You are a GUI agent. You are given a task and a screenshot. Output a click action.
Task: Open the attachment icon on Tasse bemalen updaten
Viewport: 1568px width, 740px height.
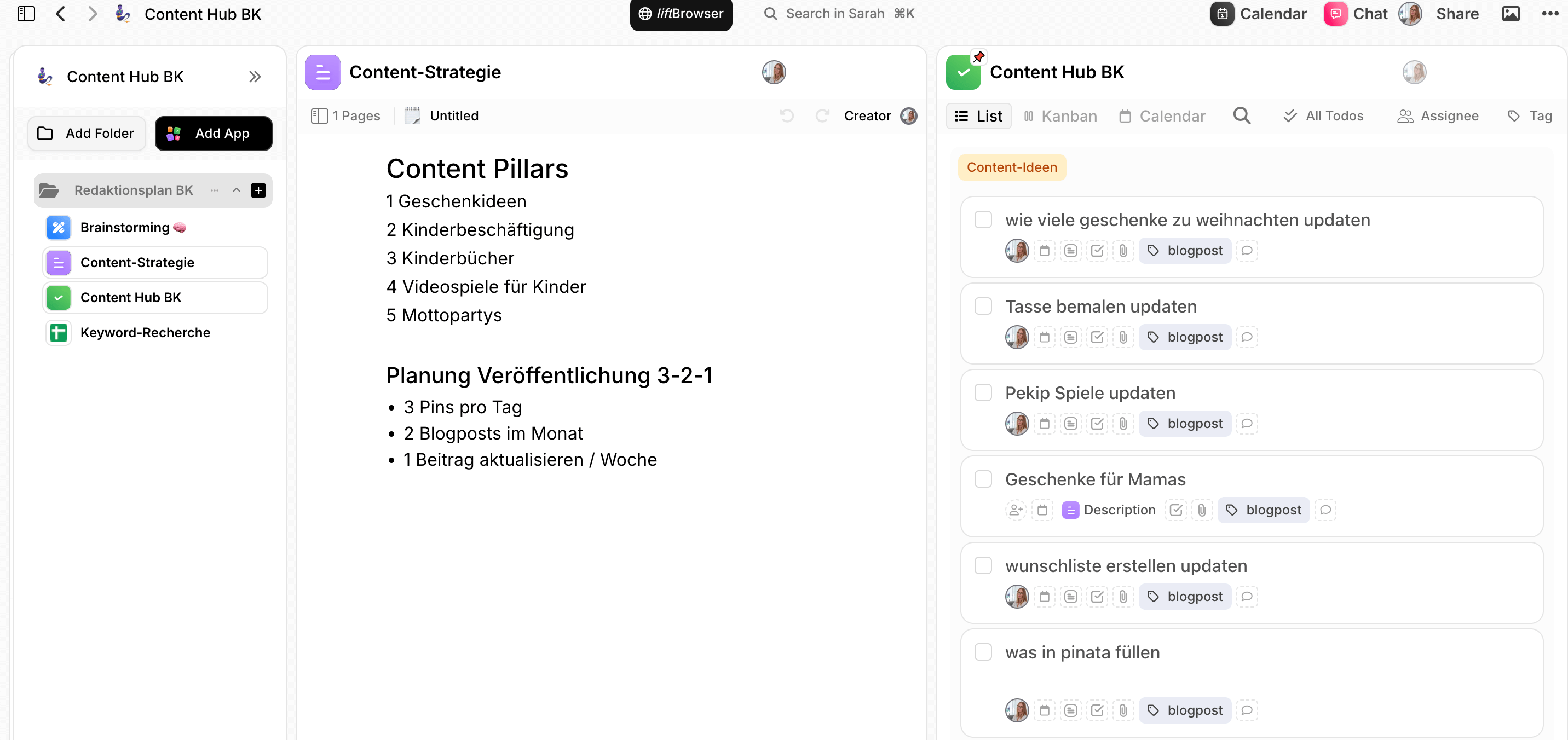click(x=1123, y=337)
